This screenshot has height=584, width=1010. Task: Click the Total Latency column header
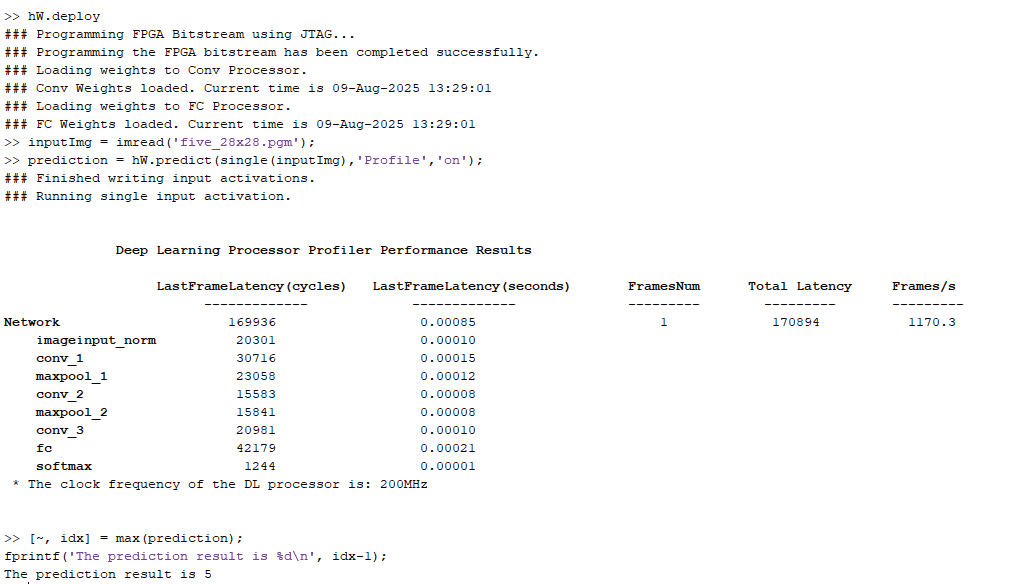point(799,286)
